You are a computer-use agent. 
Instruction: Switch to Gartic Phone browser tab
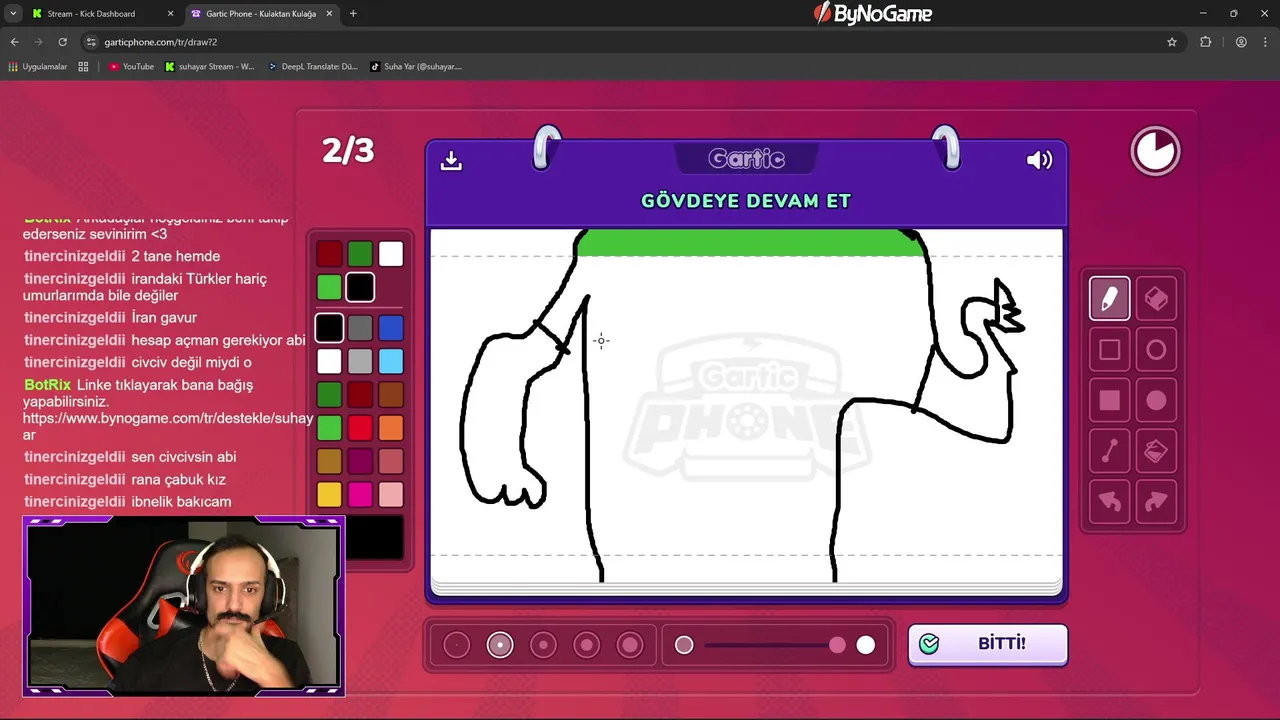pyautogui.click(x=260, y=14)
